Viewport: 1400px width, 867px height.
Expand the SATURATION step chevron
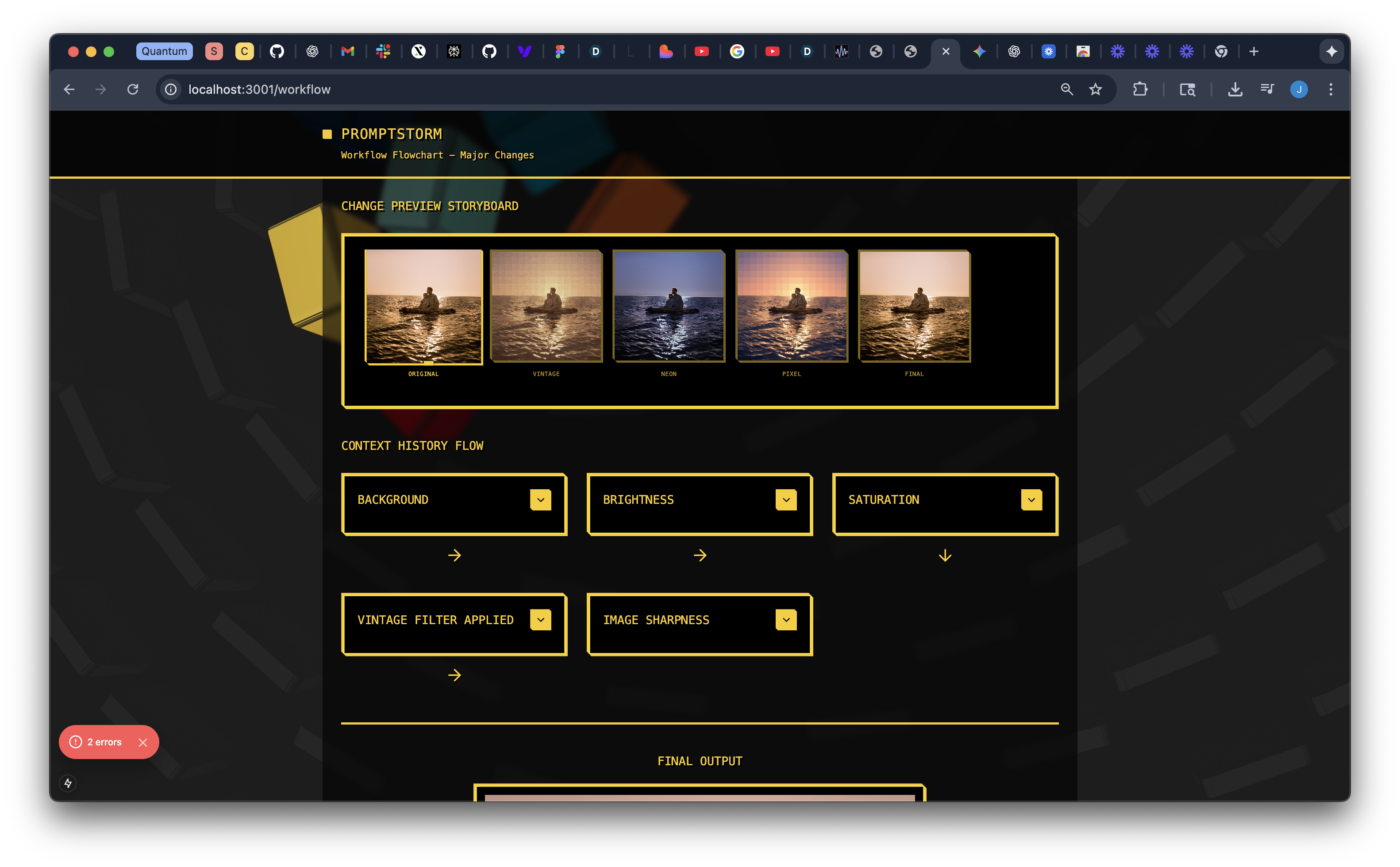click(1031, 499)
